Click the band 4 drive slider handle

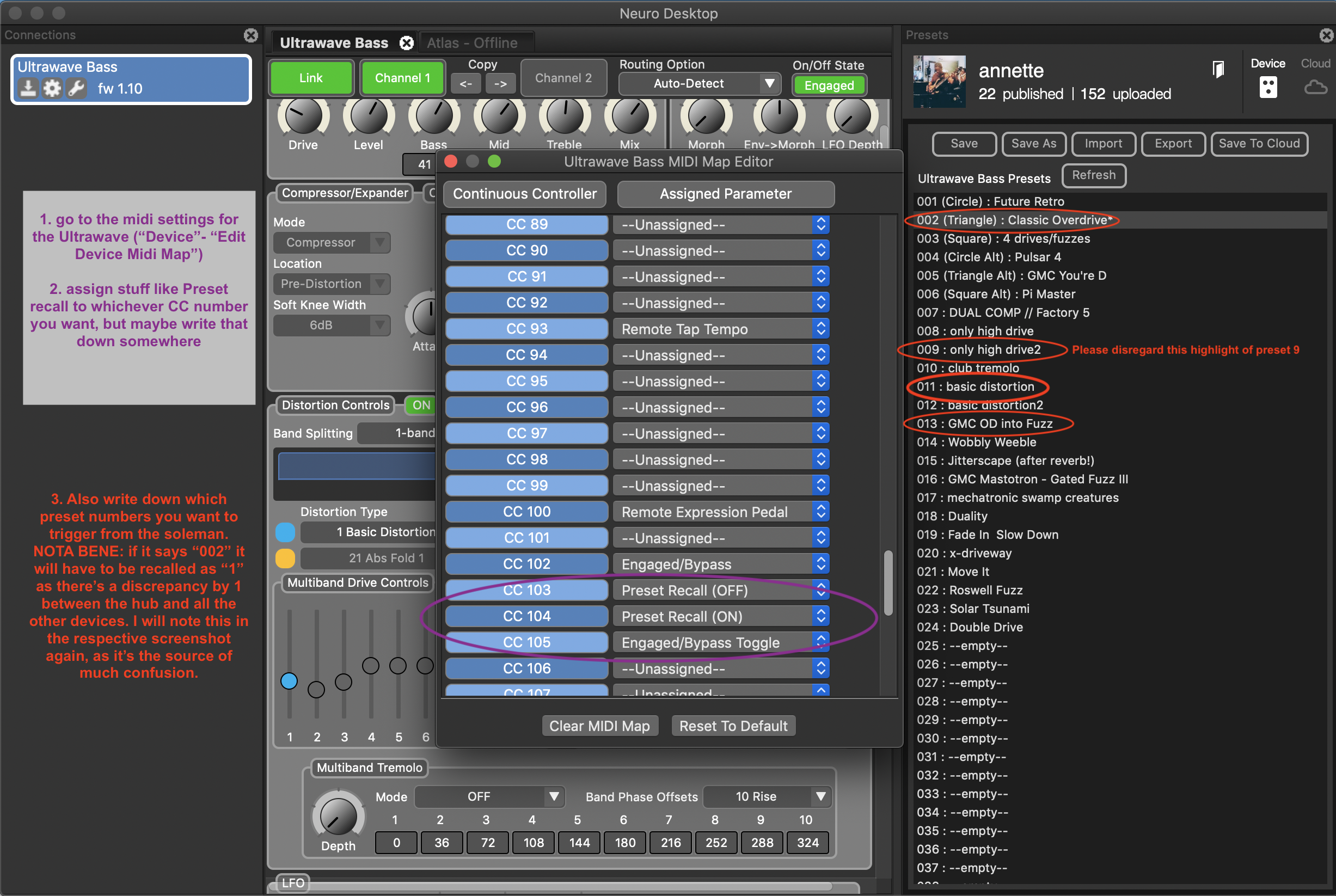371,665
